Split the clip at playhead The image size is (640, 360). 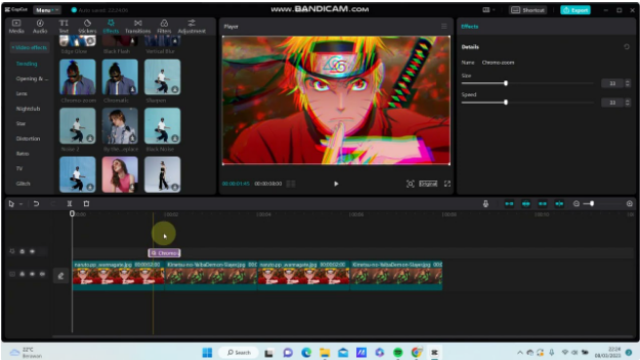[69, 204]
